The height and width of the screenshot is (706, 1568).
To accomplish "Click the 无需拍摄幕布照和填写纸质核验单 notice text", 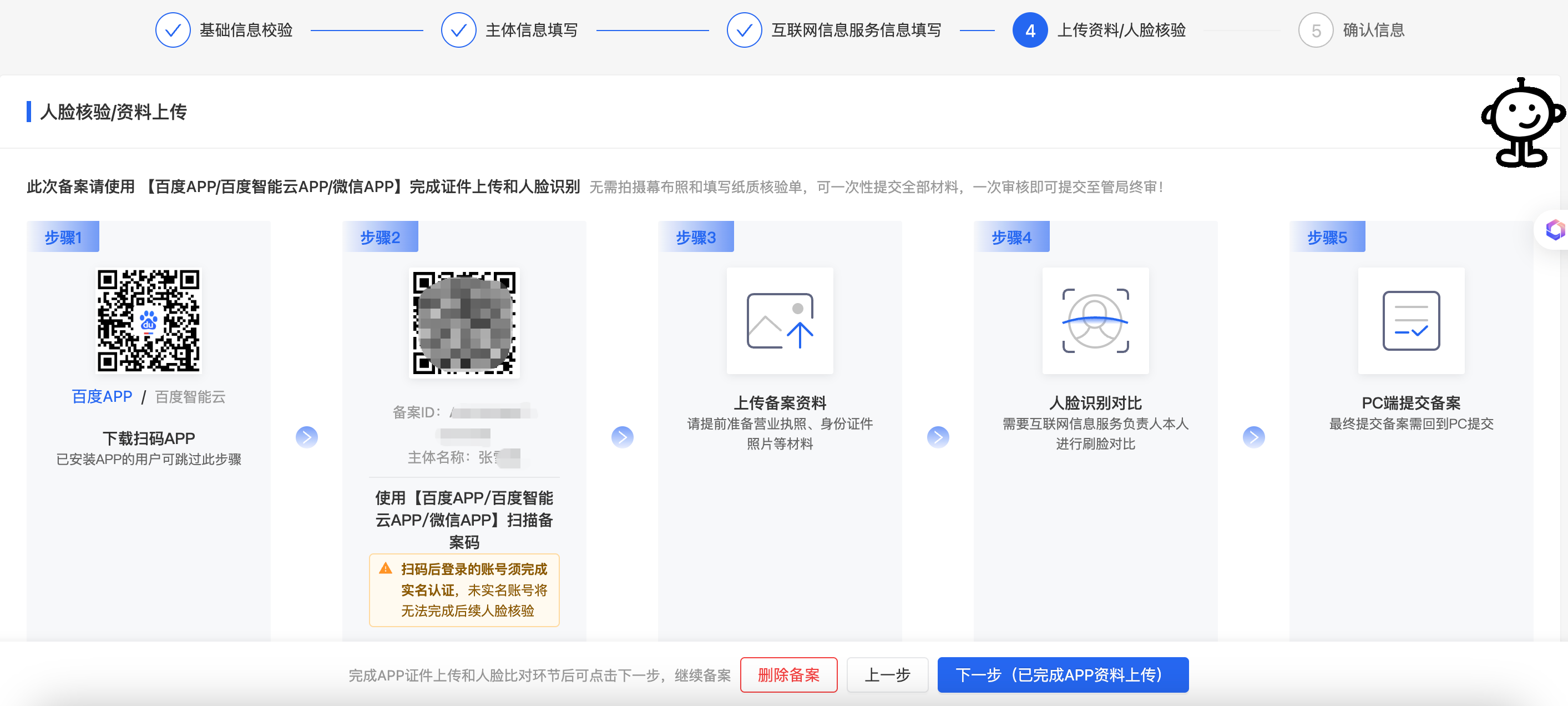I will [x=877, y=187].
